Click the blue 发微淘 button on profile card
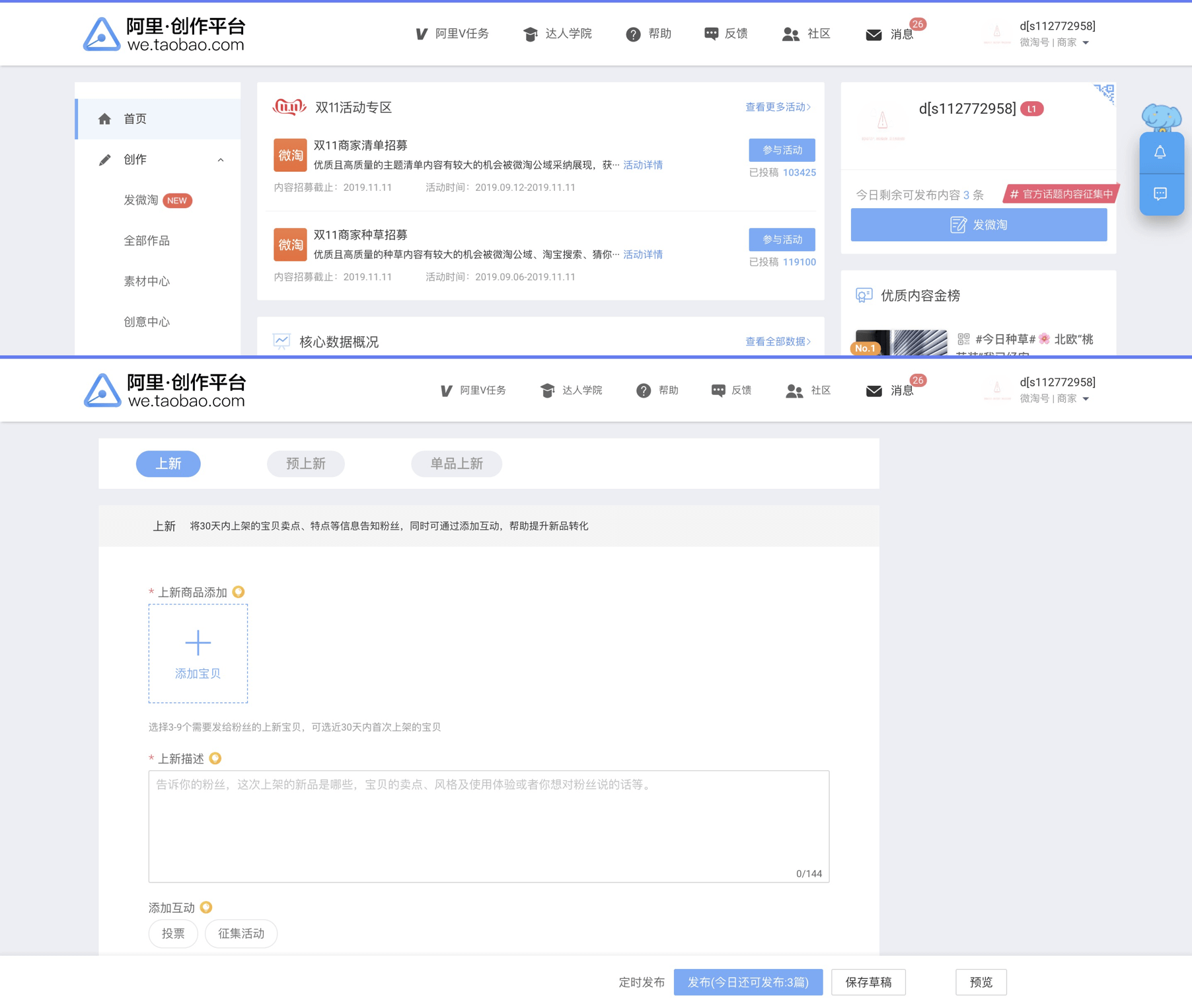This screenshot has width=1192, height=1008. click(979, 225)
